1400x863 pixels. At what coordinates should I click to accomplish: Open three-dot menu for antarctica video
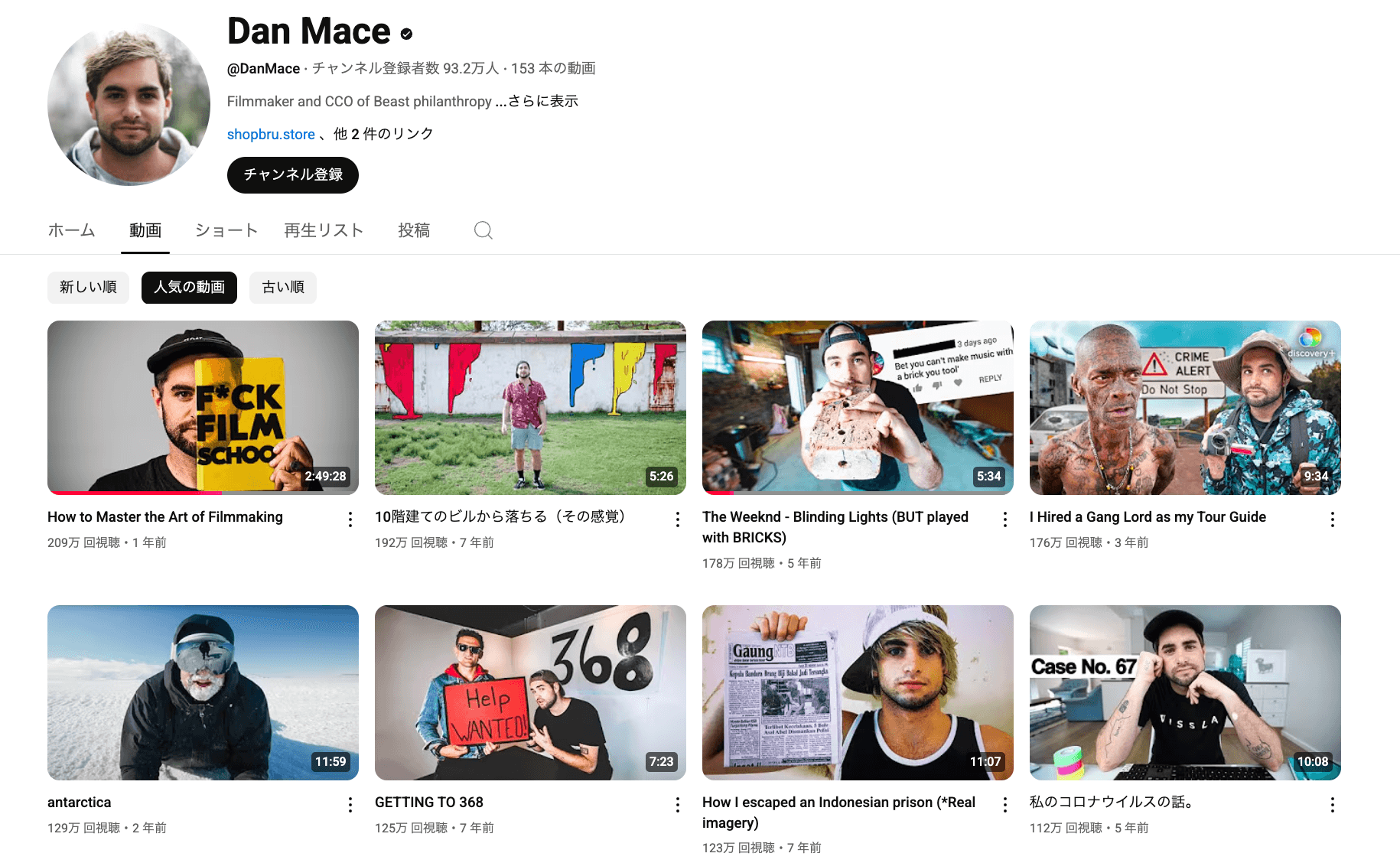[x=350, y=805]
